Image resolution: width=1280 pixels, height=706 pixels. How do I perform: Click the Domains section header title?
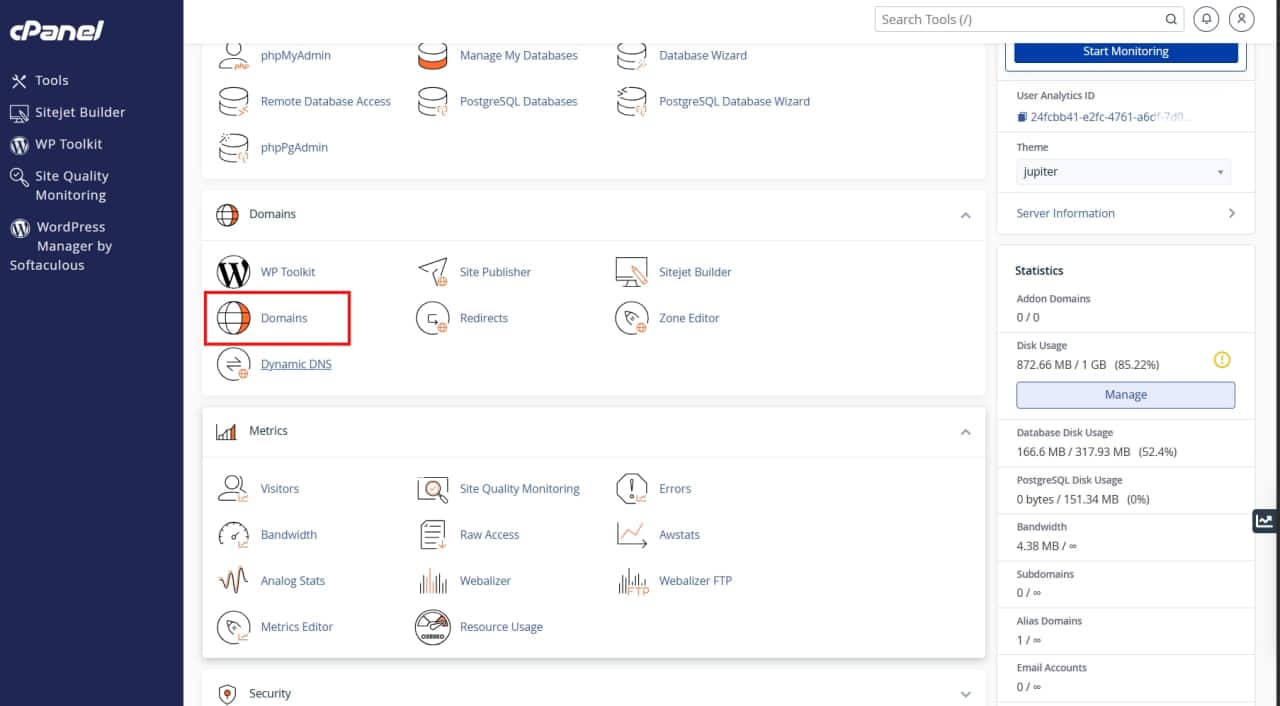272,214
